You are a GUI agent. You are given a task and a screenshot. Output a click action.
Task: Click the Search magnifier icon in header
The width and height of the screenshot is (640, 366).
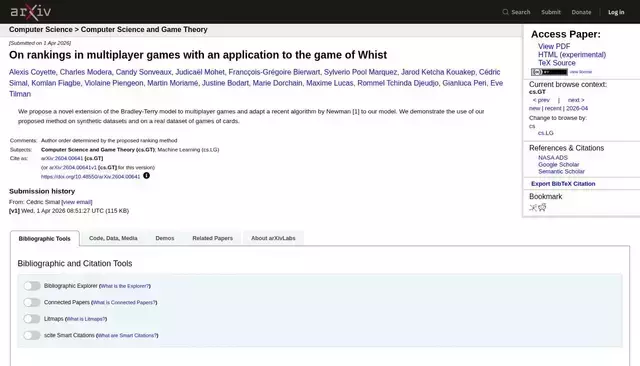click(x=505, y=12)
